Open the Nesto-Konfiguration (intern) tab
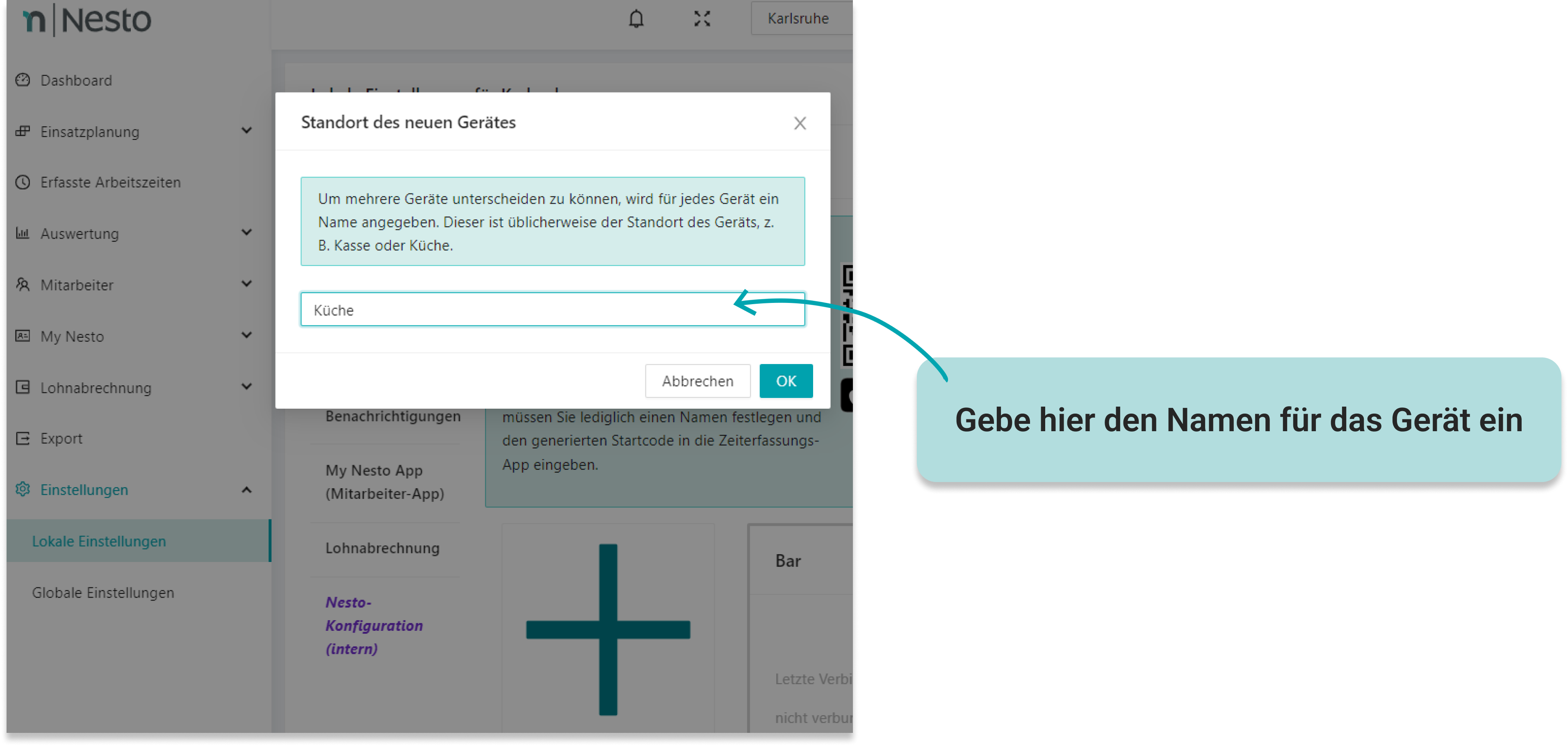 pos(374,625)
